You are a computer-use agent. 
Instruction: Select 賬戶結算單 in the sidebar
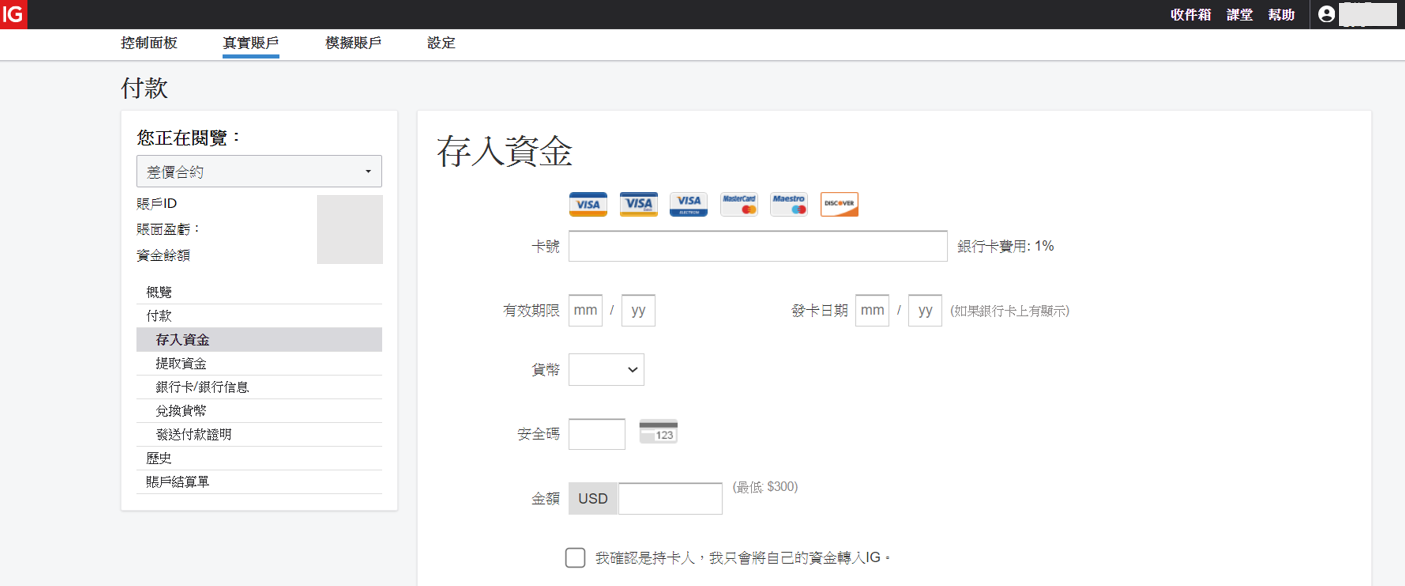coord(259,482)
